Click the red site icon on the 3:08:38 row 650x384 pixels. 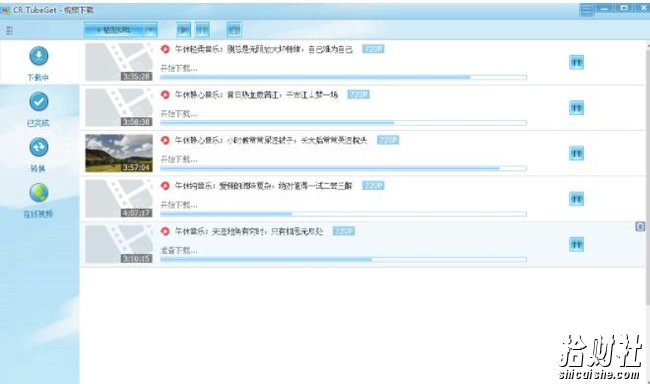tap(165, 95)
